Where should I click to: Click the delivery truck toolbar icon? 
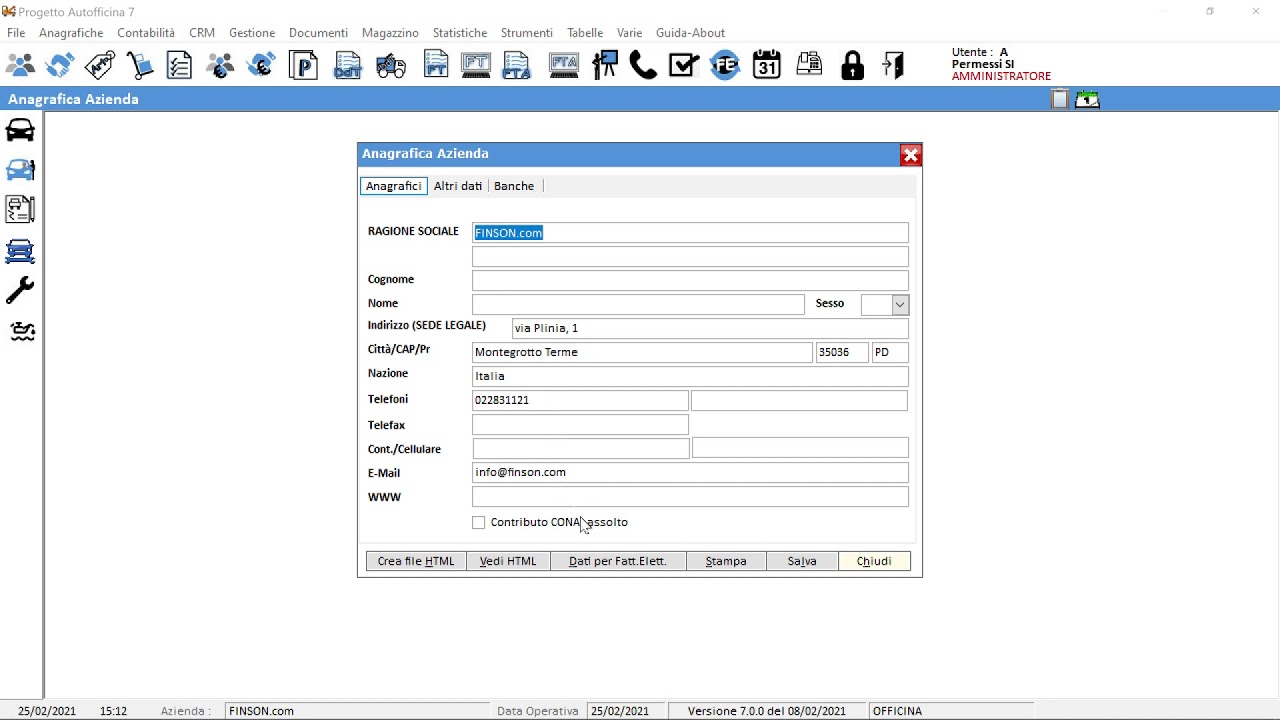point(391,66)
